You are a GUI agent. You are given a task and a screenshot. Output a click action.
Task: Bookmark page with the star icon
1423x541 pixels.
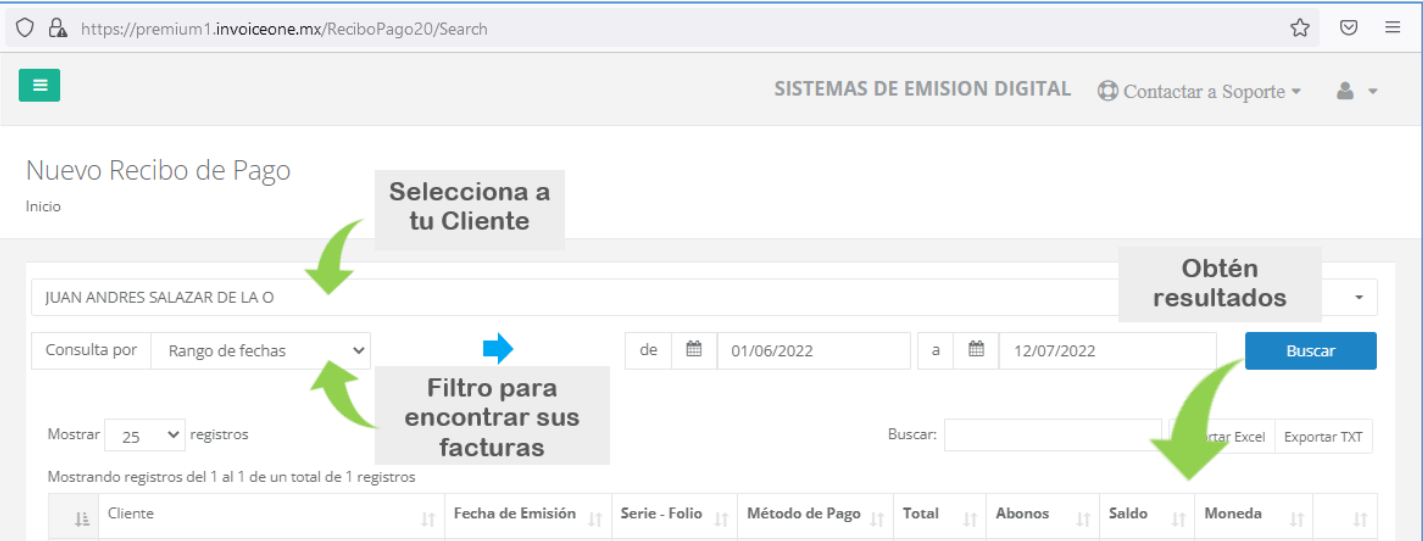click(1299, 28)
